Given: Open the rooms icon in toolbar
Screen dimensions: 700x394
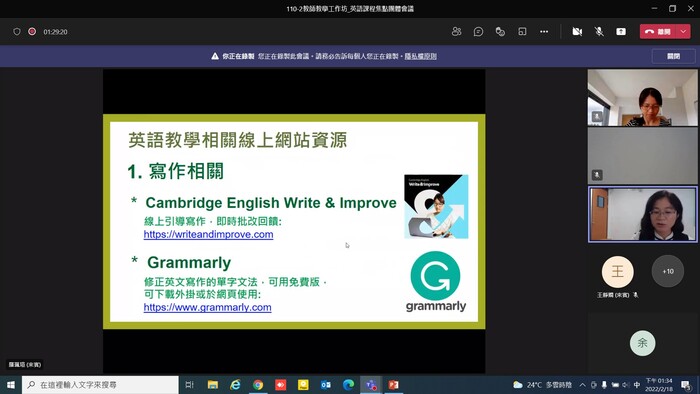Looking at the screenshot, I should tap(522, 32).
